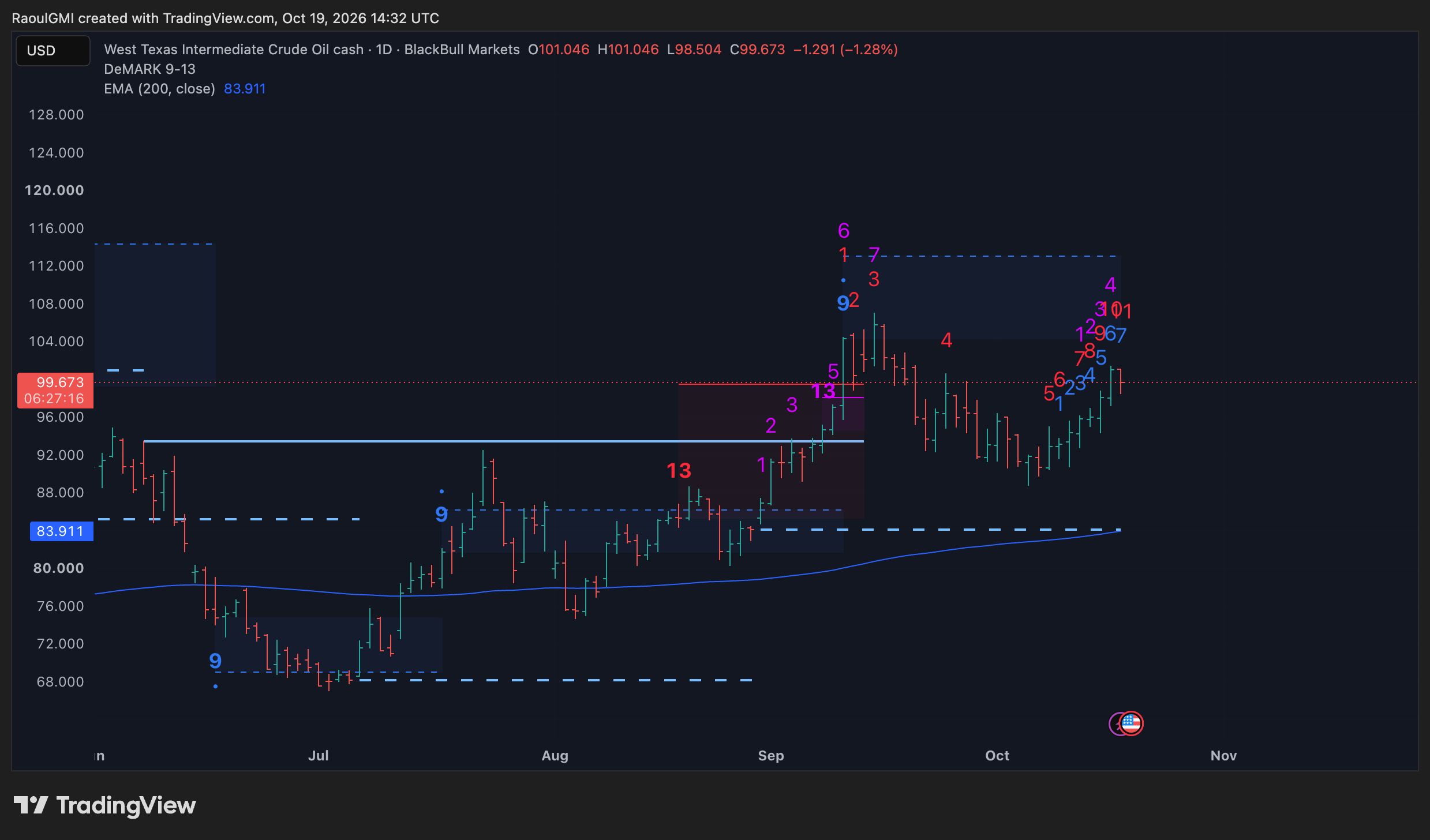Image resolution: width=1430 pixels, height=840 pixels.
Task: Click the 68.000 price axis label
Action: [61, 682]
